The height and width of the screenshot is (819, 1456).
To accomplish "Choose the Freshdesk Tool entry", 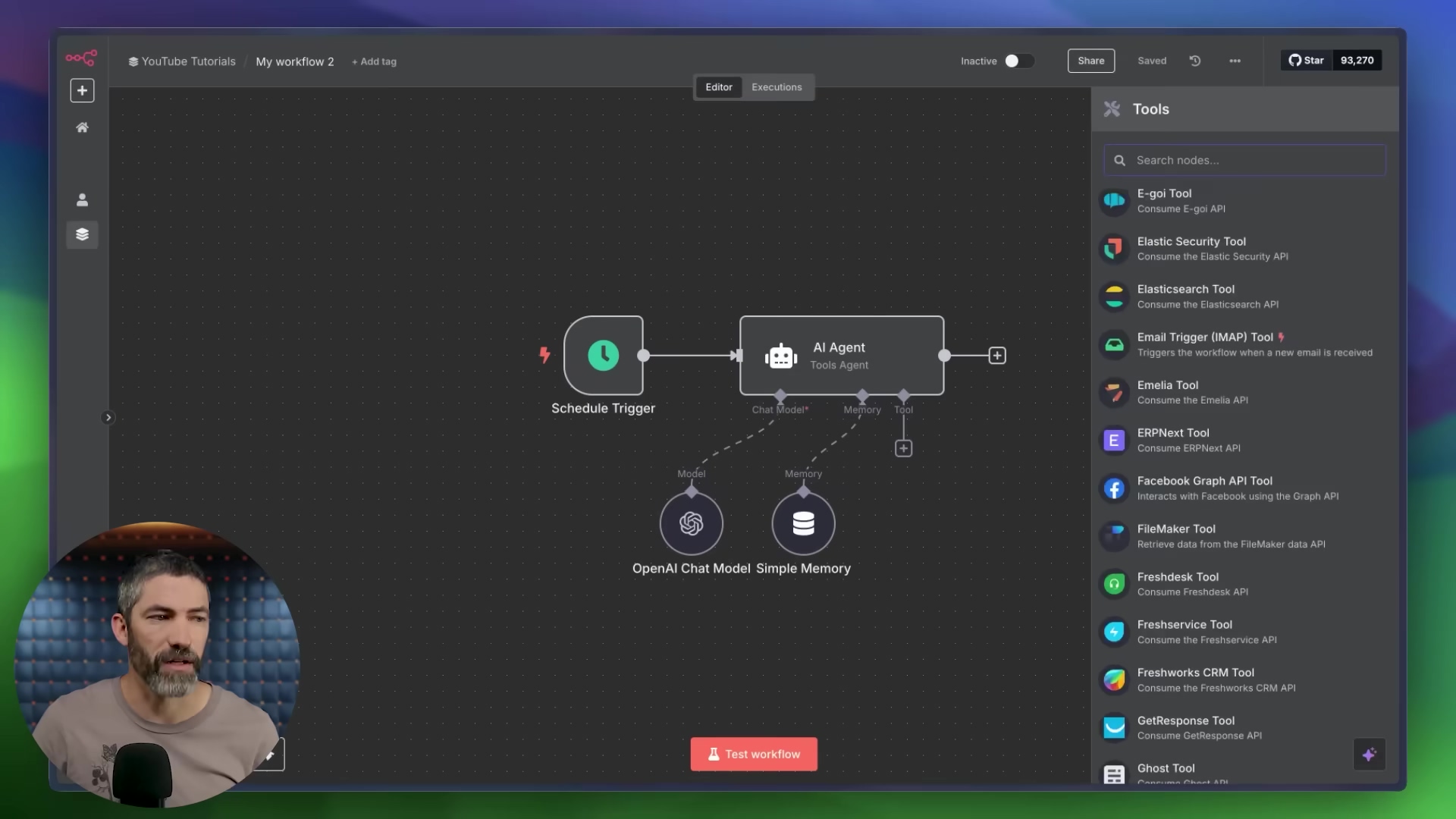I will click(x=1244, y=584).
